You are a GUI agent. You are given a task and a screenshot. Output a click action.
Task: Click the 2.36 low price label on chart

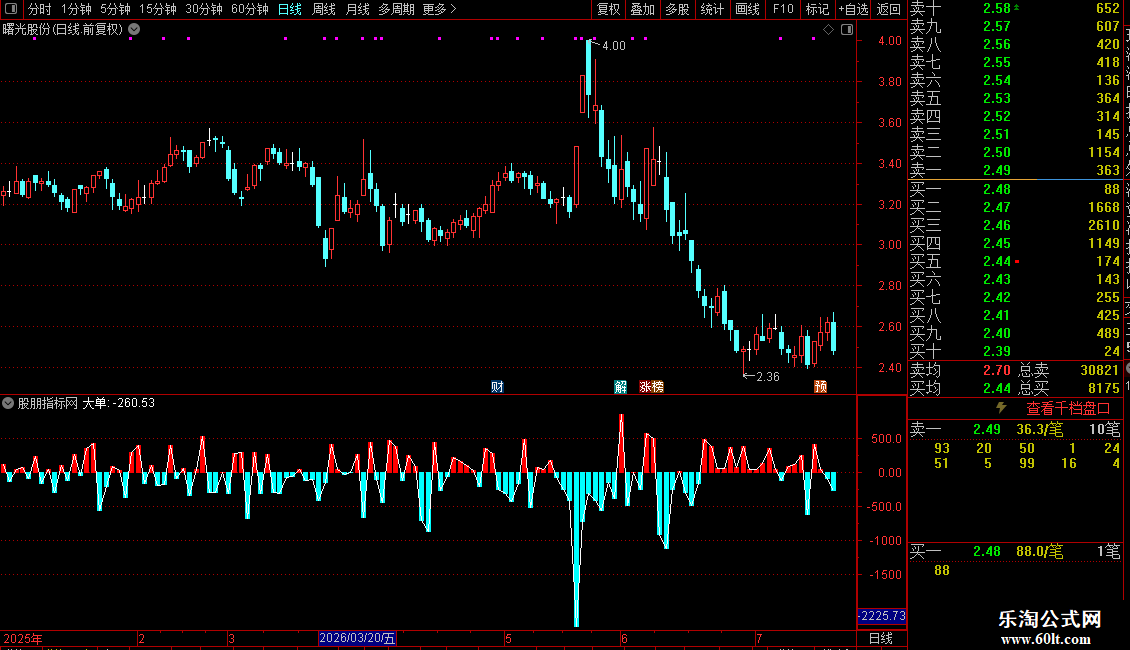(768, 377)
